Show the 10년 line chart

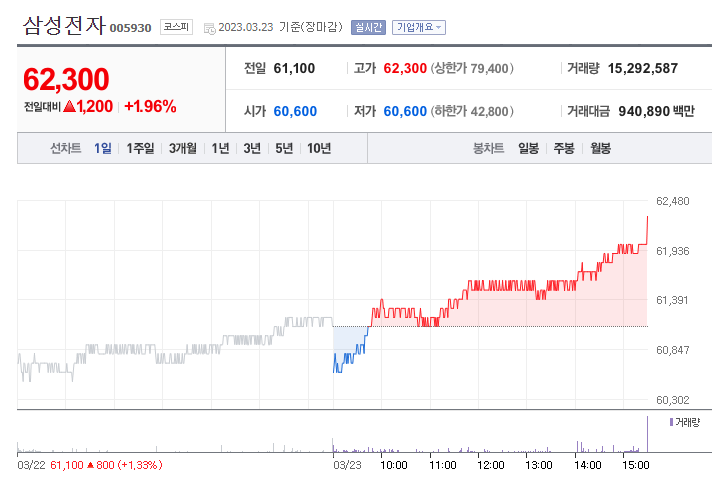click(x=319, y=148)
